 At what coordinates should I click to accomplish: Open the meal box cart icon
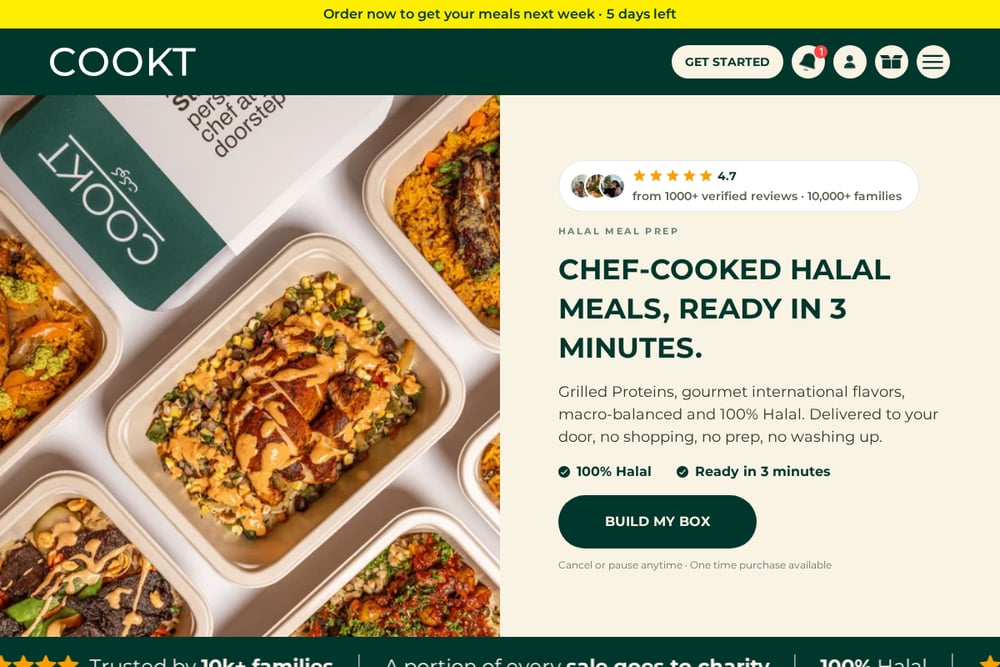tap(891, 62)
